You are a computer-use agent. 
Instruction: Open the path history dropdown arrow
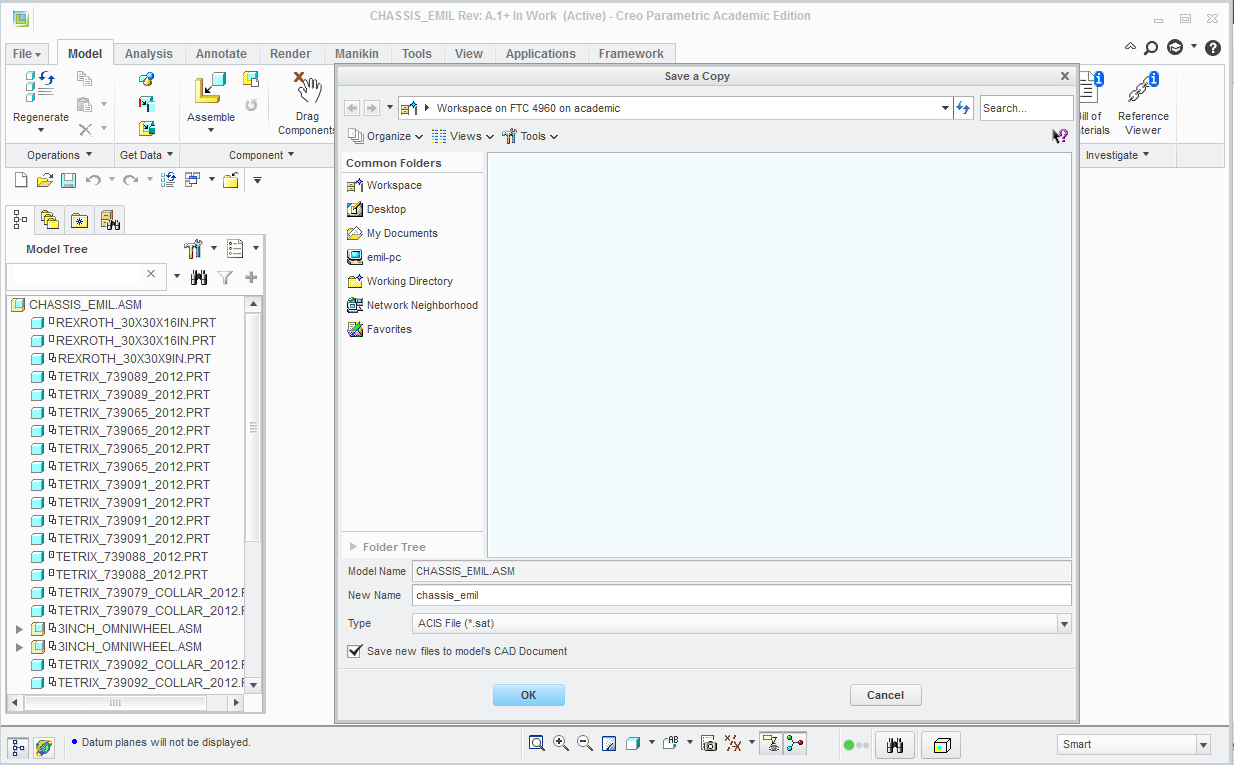click(946, 108)
